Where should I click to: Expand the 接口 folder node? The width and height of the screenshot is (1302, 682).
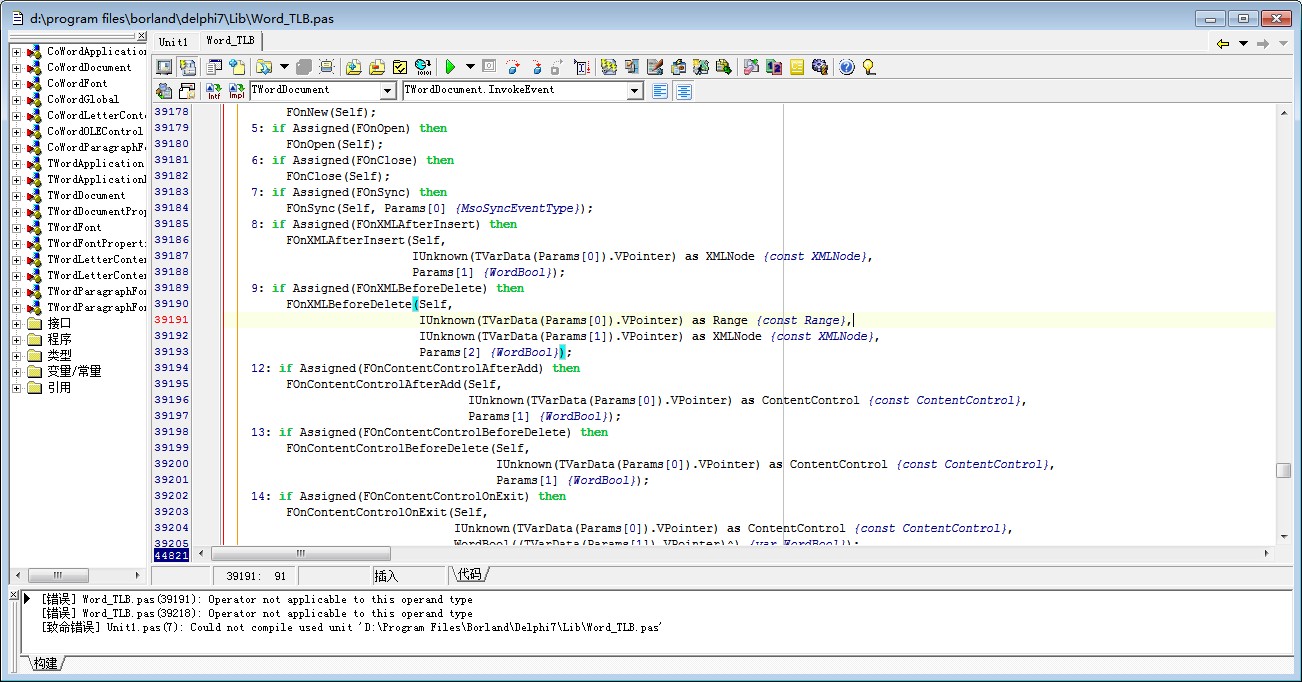pos(16,323)
